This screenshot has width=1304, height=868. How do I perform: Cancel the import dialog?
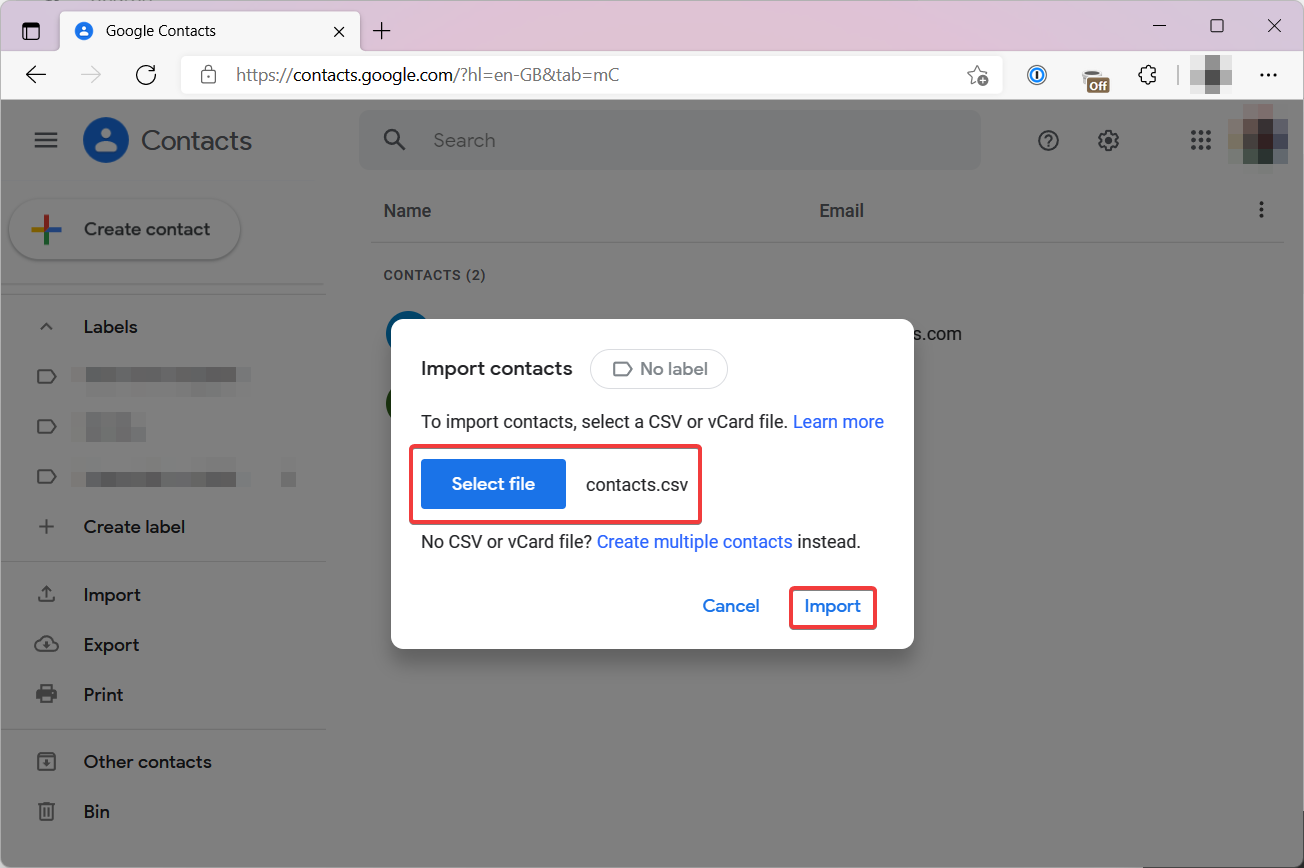(x=731, y=606)
